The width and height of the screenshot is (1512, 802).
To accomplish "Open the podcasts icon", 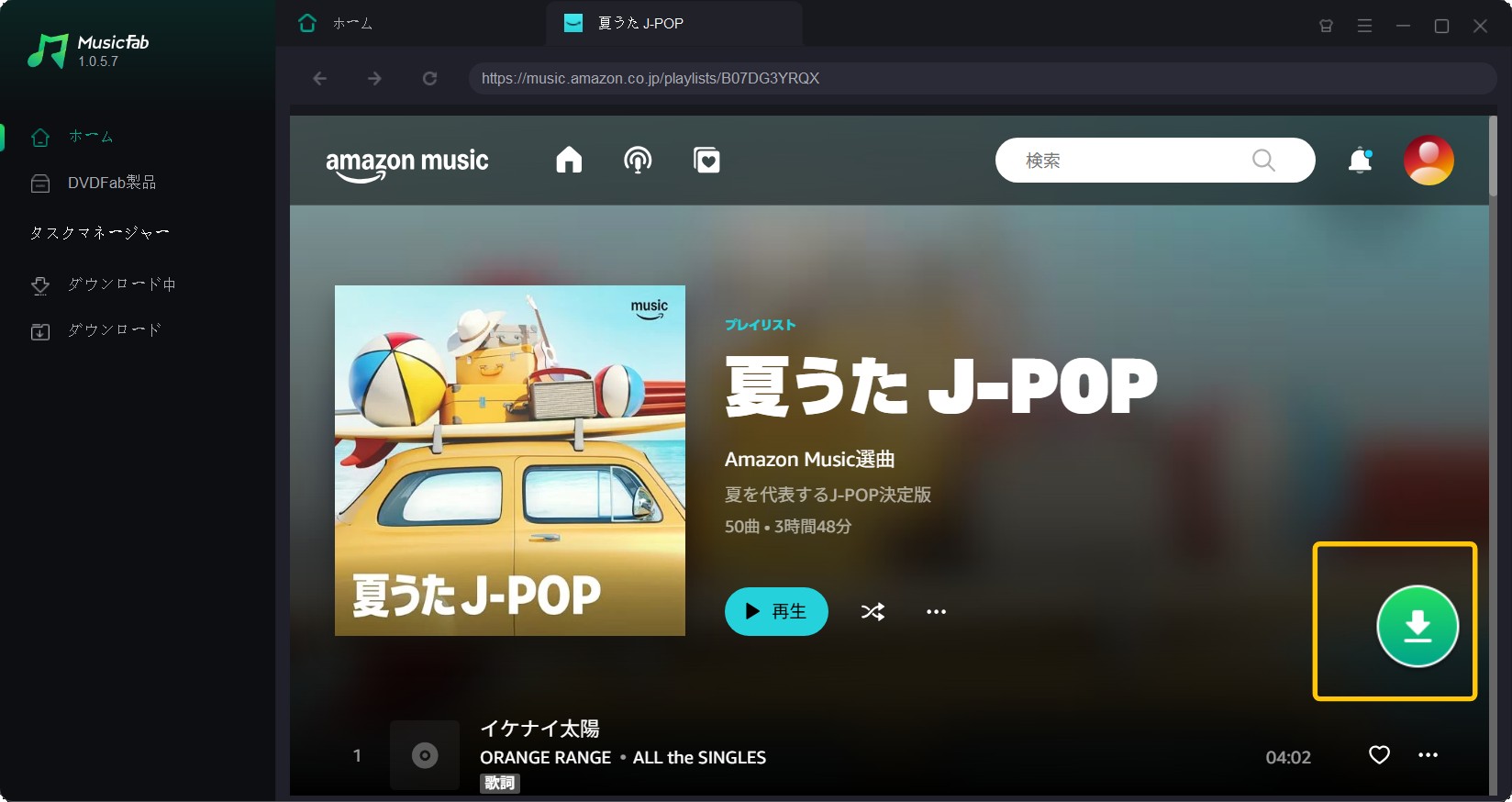I will coord(638,160).
